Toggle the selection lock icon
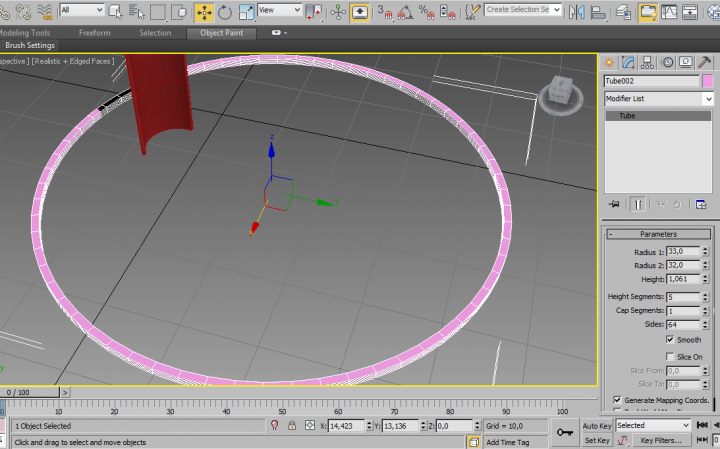Screen dimensions: 720x449 [x=291, y=425]
